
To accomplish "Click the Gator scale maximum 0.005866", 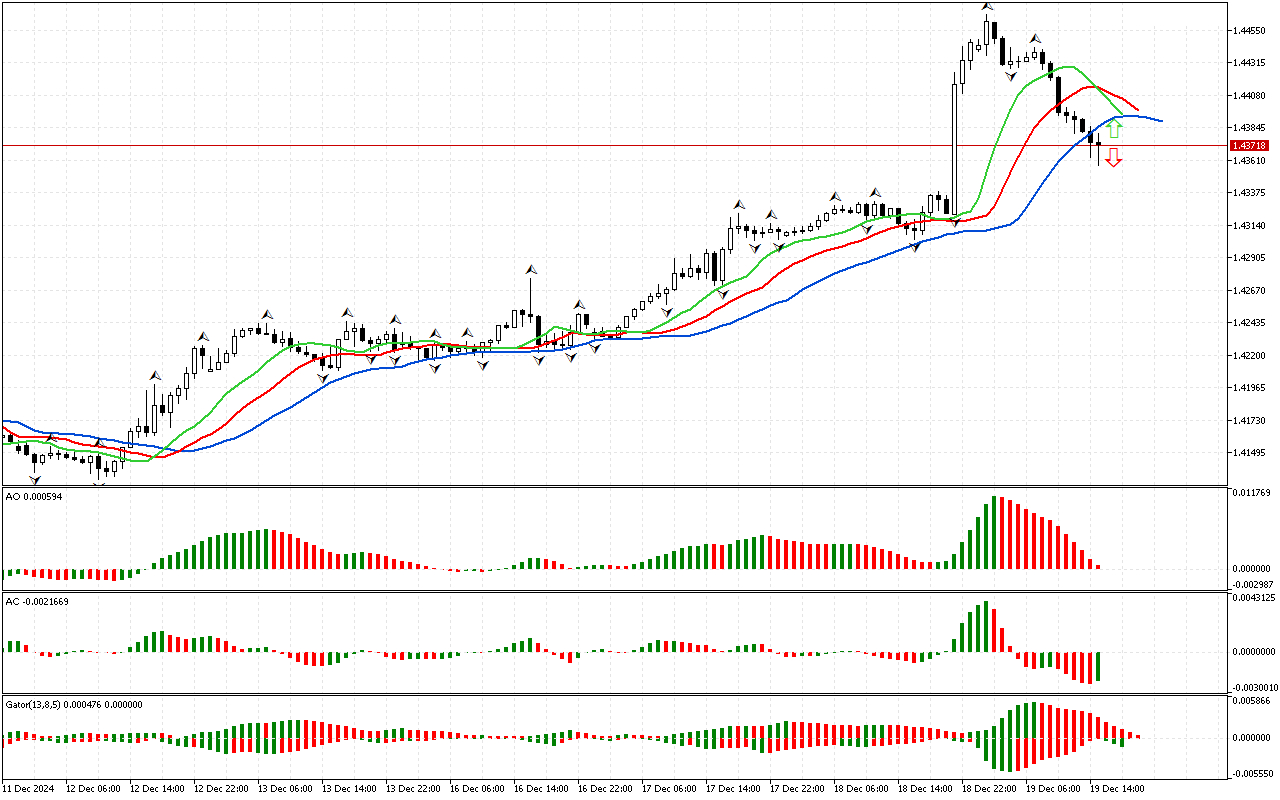I will coord(1253,702).
